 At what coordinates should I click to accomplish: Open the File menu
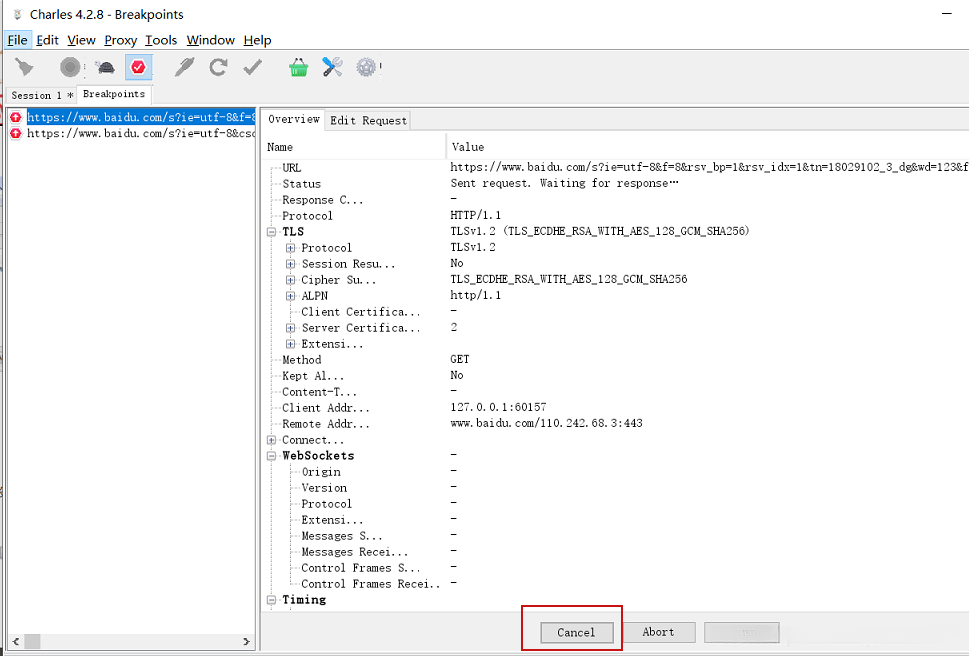click(x=17, y=40)
